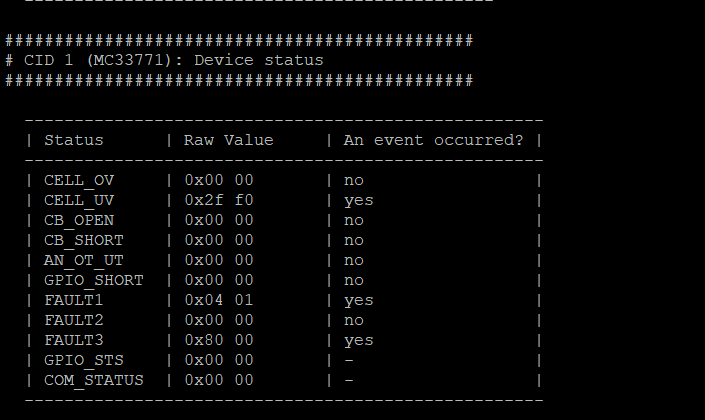The height and width of the screenshot is (420, 705).
Task: Select raw value 0x04 01 of FAULT1
Action: 219,300
